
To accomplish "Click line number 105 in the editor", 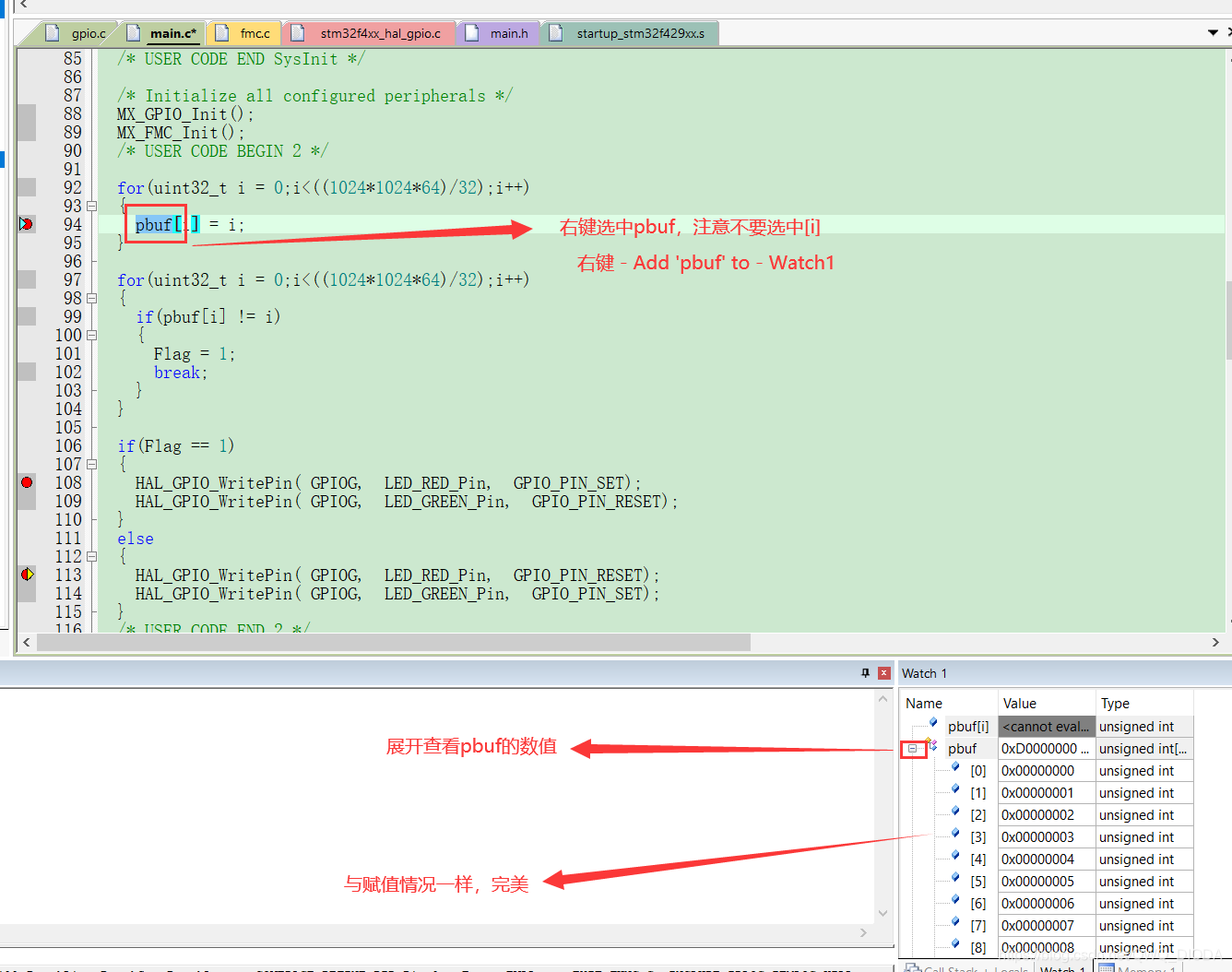I will tap(68, 428).
